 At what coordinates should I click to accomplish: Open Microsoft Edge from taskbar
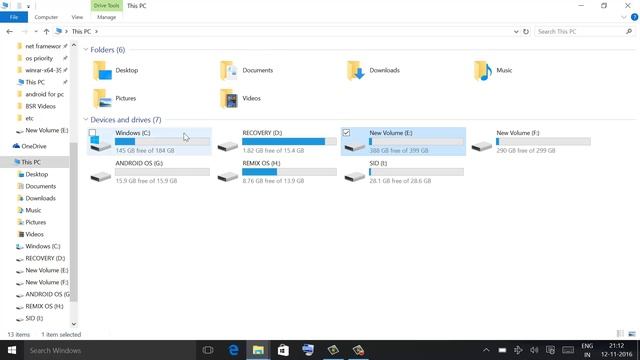click(x=233, y=350)
